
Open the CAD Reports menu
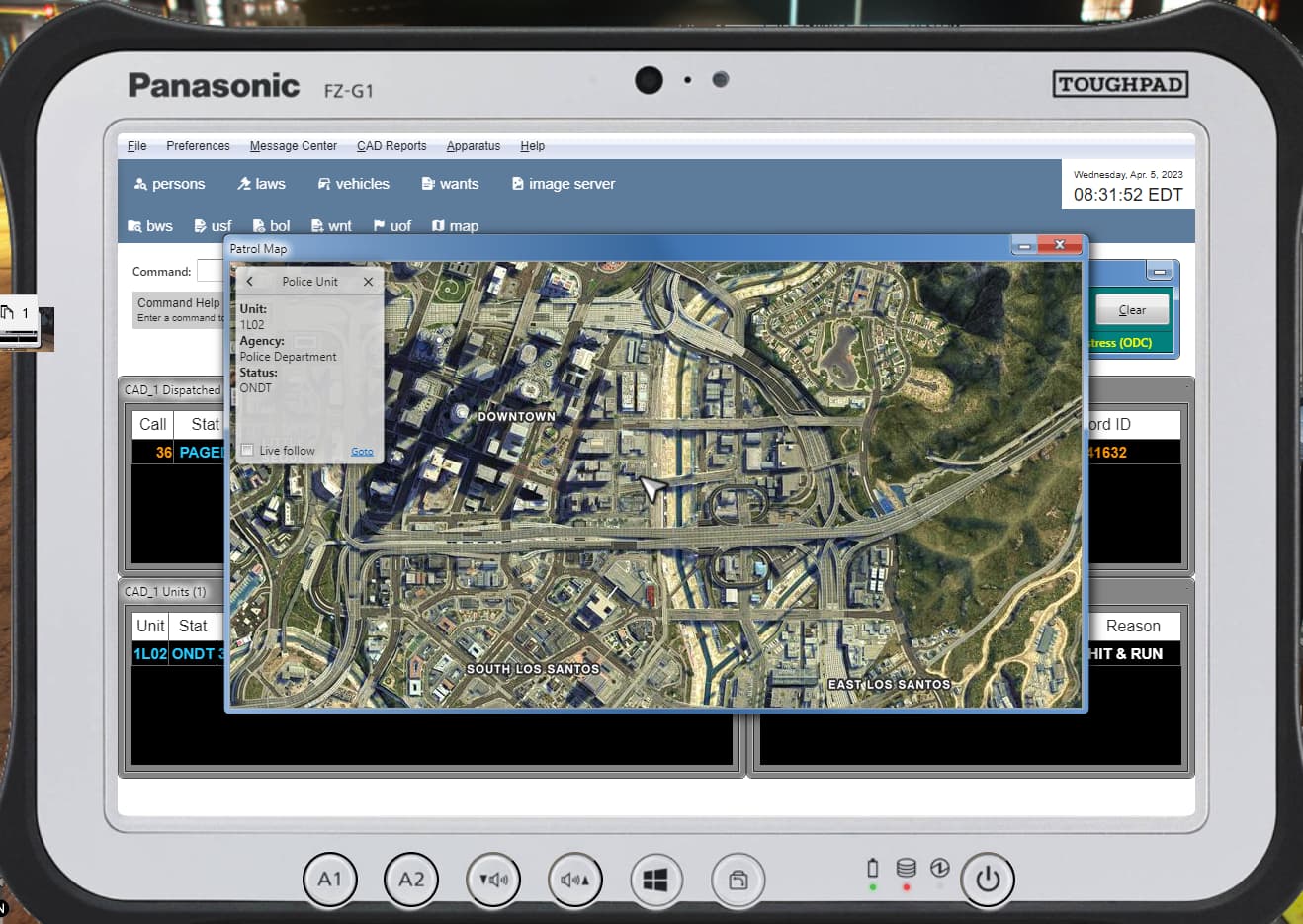point(391,146)
